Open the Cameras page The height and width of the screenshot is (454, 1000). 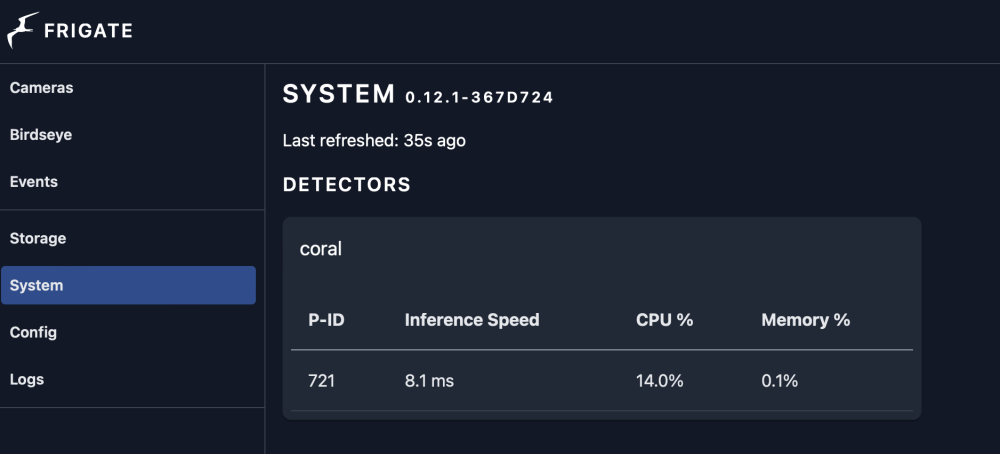41,88
